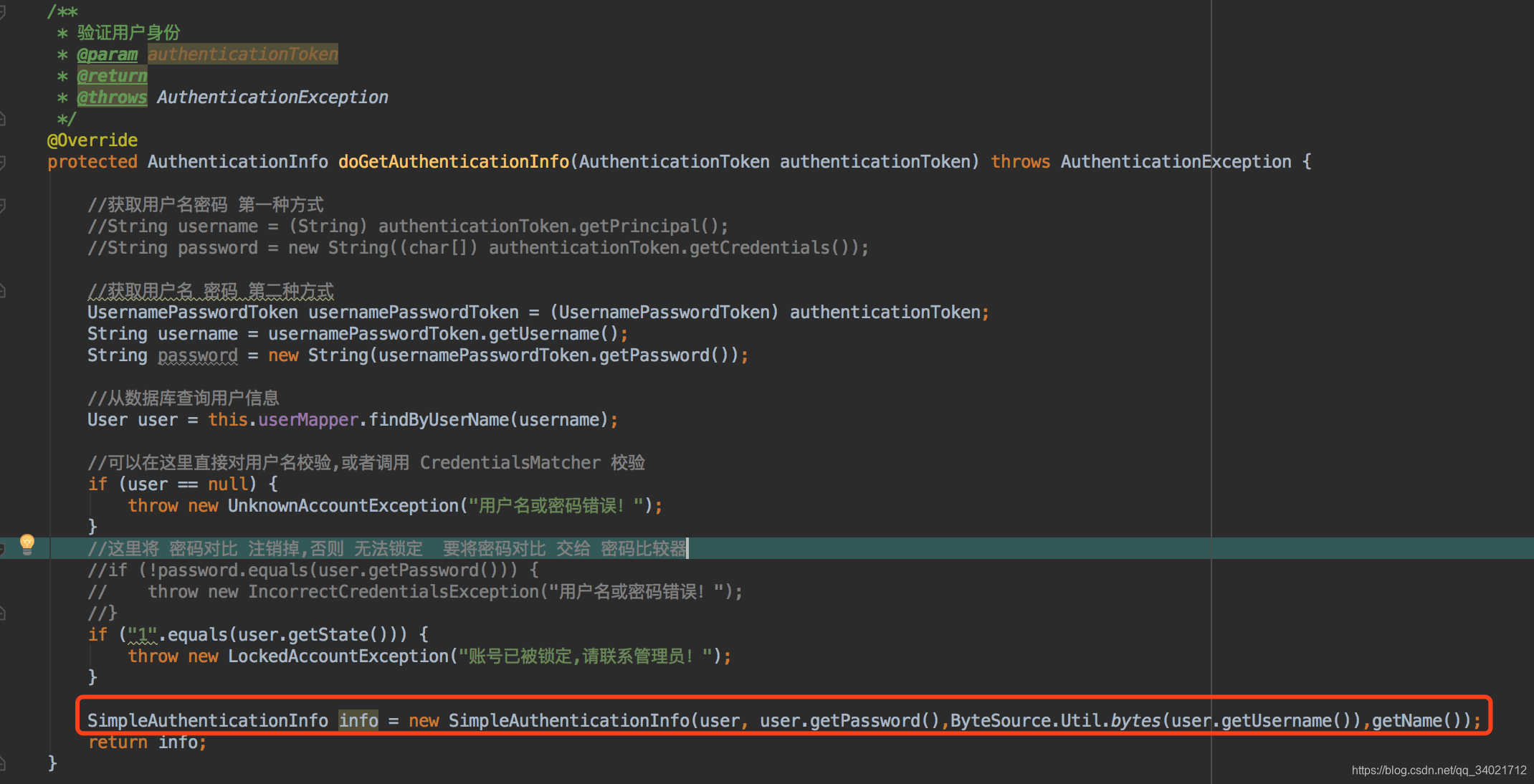Click UnknownAccountException class name
The height and width of the screenshot is (784, 1534).
click(x=343, y=506)
